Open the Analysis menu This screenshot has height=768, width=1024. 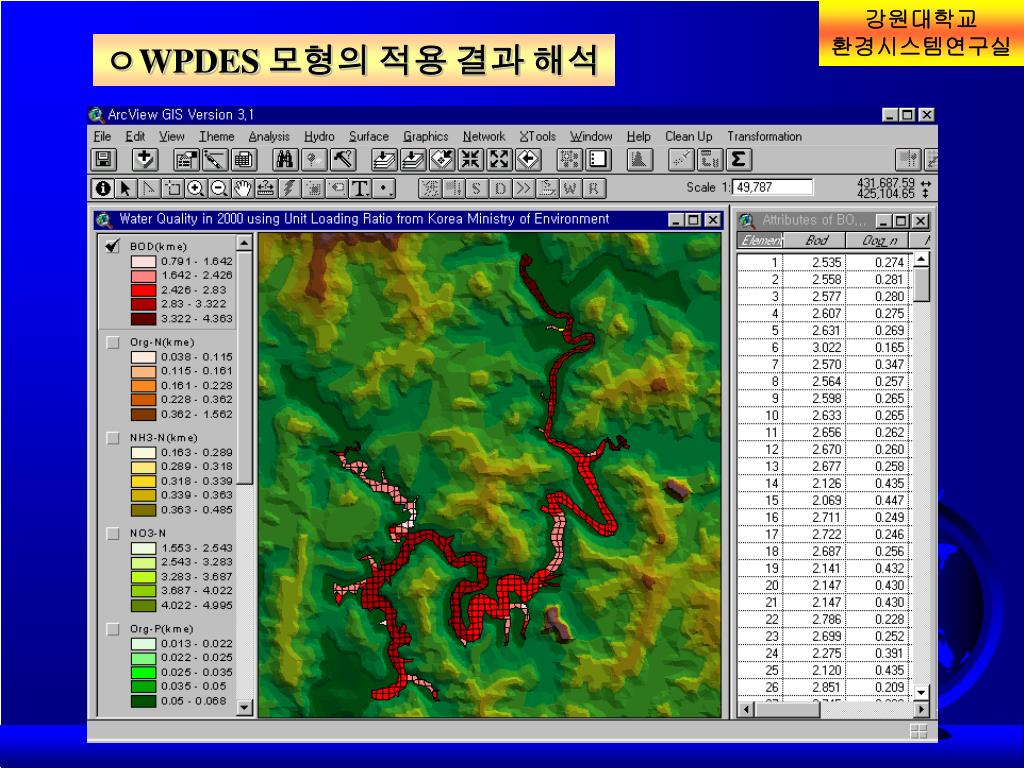(269, 136)
